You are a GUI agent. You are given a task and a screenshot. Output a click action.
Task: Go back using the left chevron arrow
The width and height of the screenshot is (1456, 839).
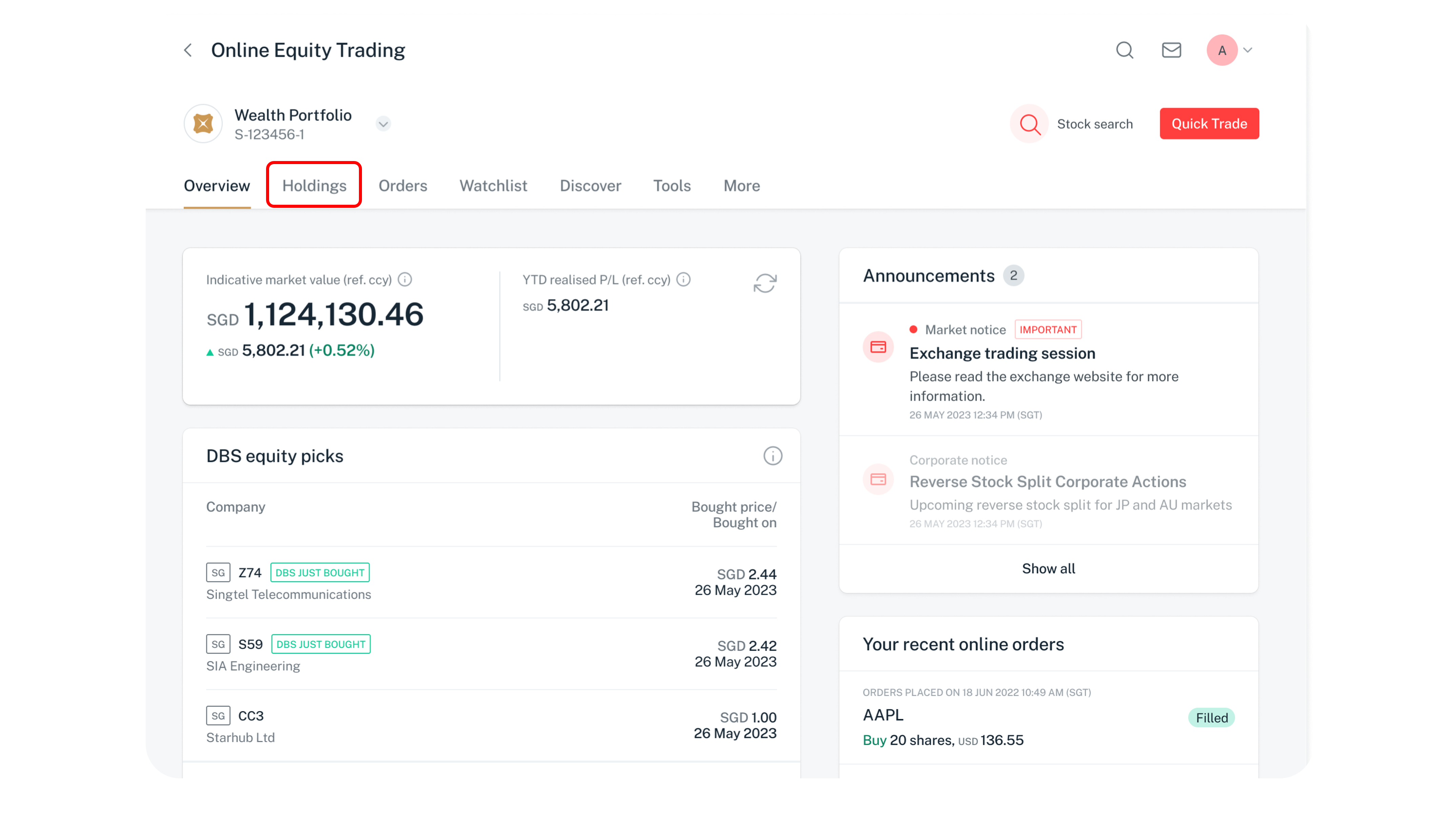click(188, 50)
